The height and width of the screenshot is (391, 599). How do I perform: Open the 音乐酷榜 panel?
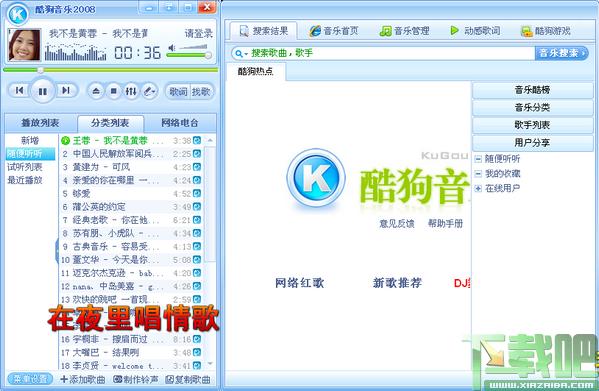point(533,90)
